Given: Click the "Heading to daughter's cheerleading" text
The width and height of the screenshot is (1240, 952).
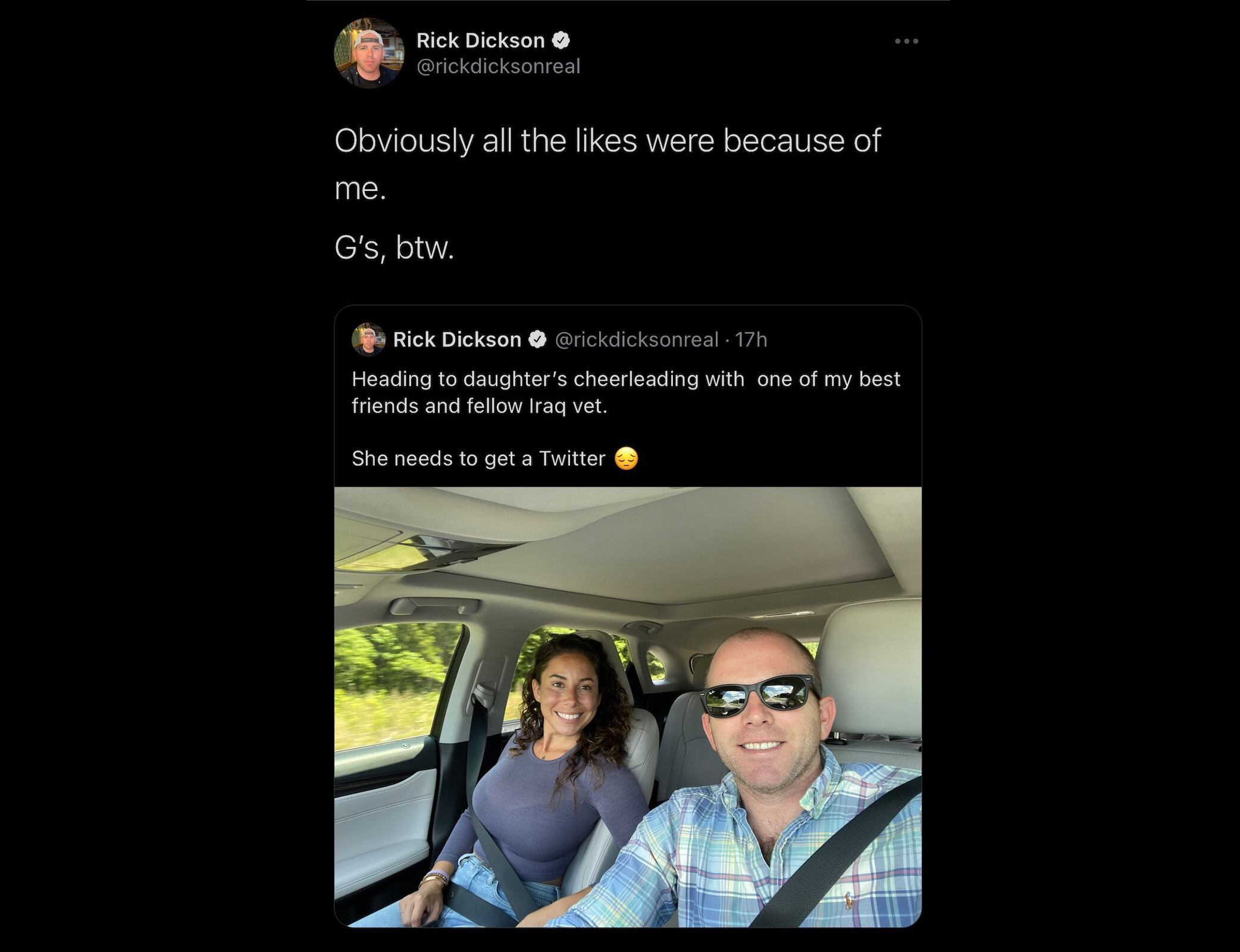Looking at the screenshot, I should [x=547, y=379].
